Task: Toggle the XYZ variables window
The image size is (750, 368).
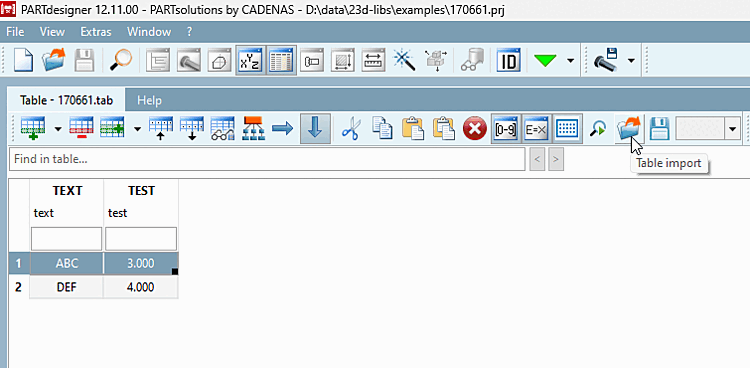Action: [x=250, y=61]
